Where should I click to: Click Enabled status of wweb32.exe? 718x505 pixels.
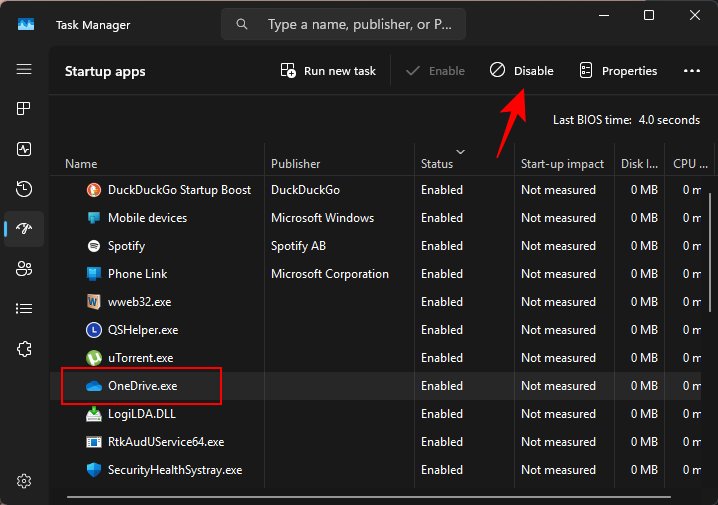pyautogui.click(x=442, y=302)
